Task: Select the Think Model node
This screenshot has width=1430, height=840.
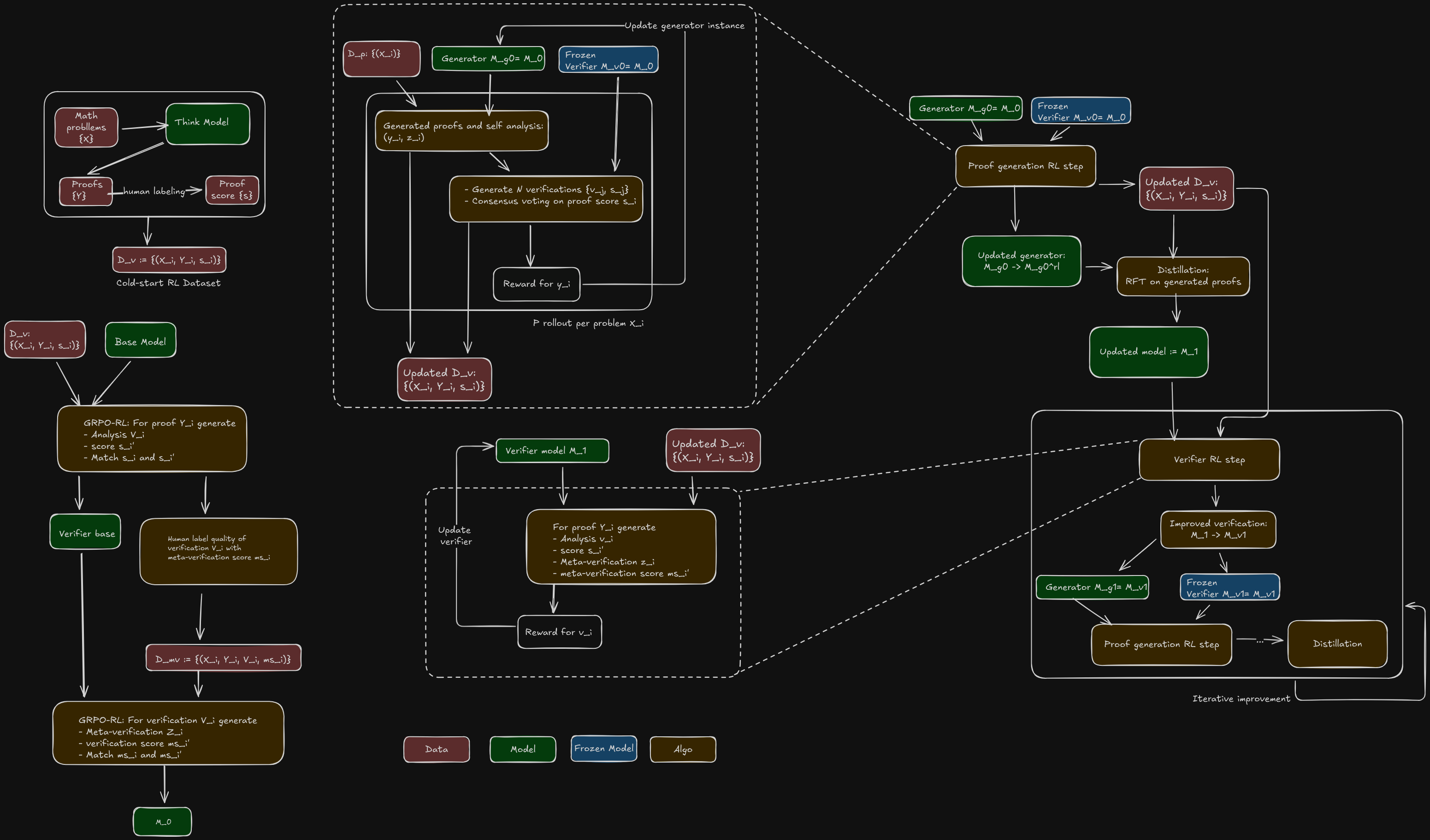Action: coord(207,123)
